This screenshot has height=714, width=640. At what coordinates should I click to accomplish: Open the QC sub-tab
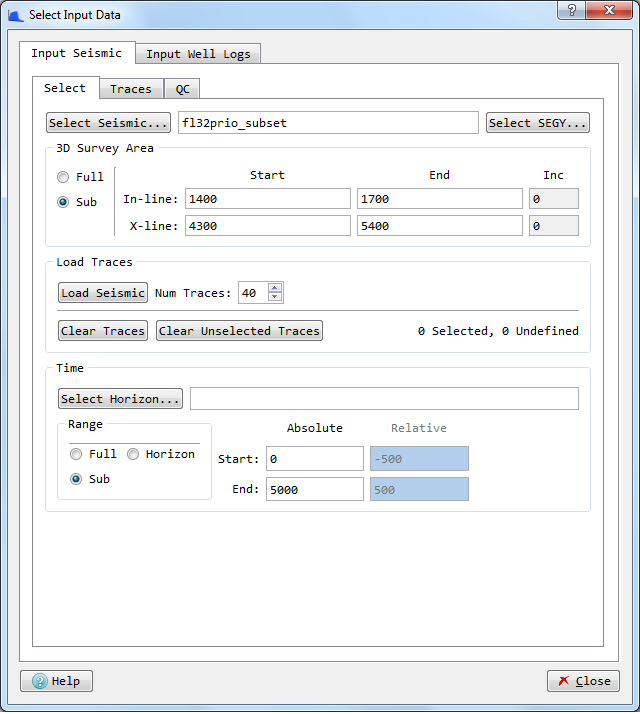coord(182,89)
